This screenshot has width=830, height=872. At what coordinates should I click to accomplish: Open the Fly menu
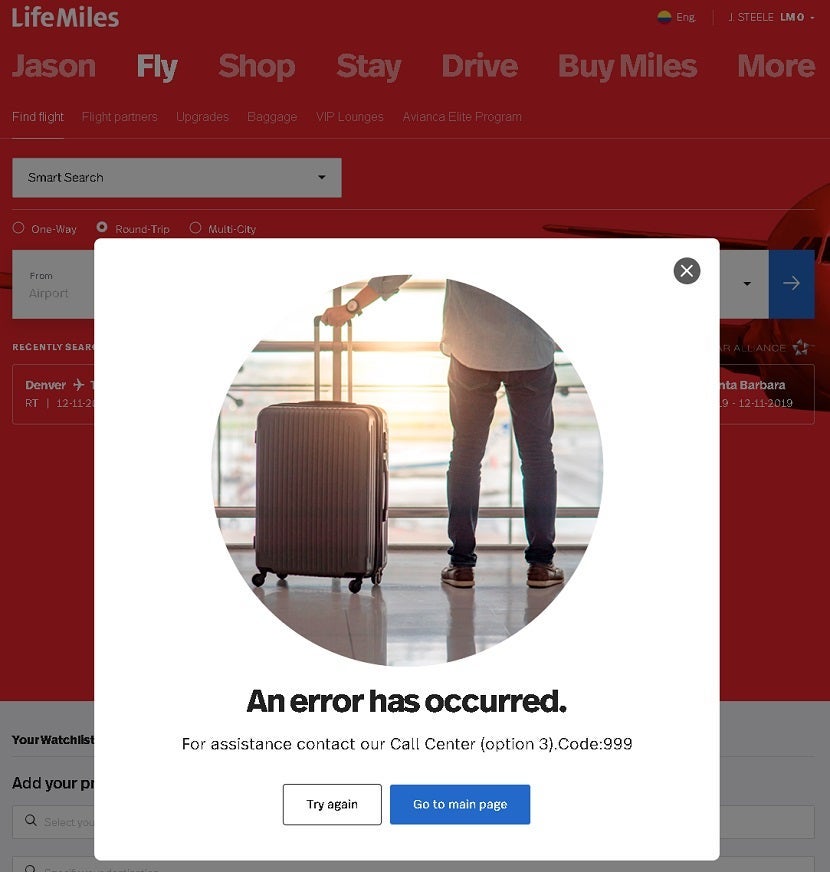[x=157, y=66]
